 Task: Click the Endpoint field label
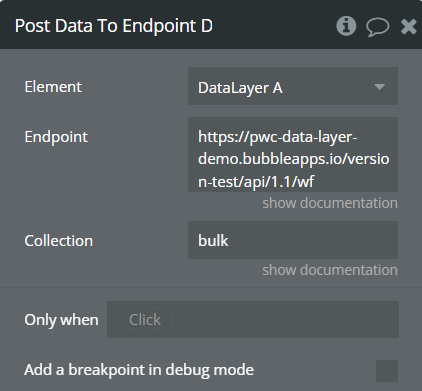coord(56,137)
